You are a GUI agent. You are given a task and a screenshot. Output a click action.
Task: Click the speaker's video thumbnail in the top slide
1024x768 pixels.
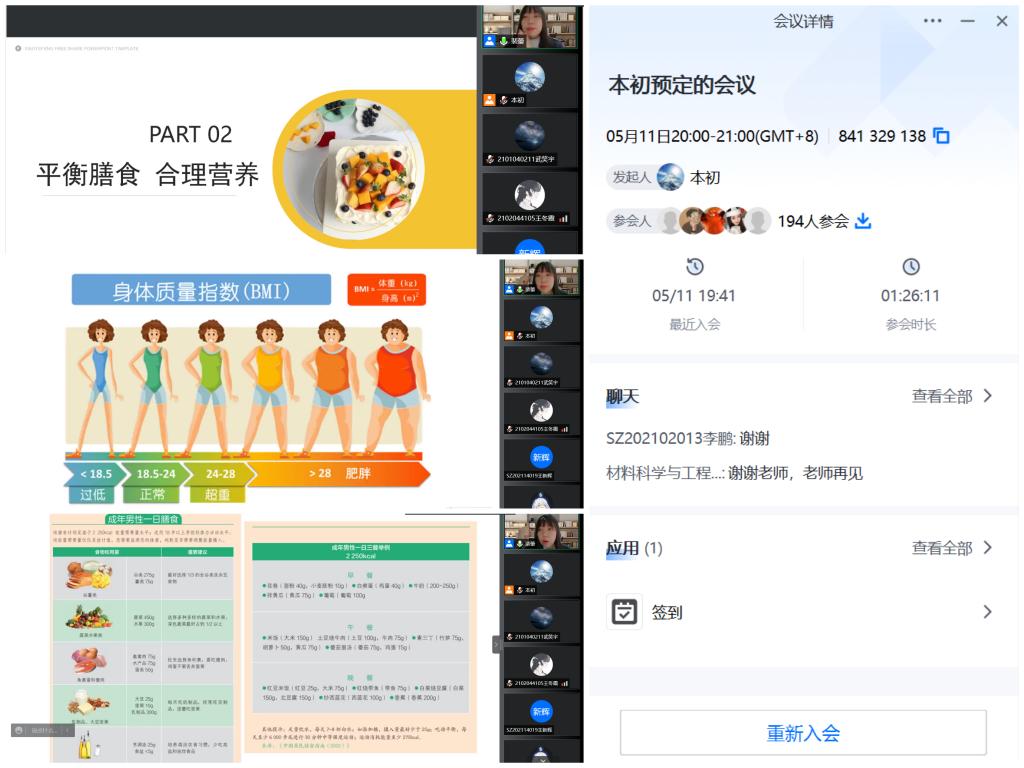coord(530,27)
